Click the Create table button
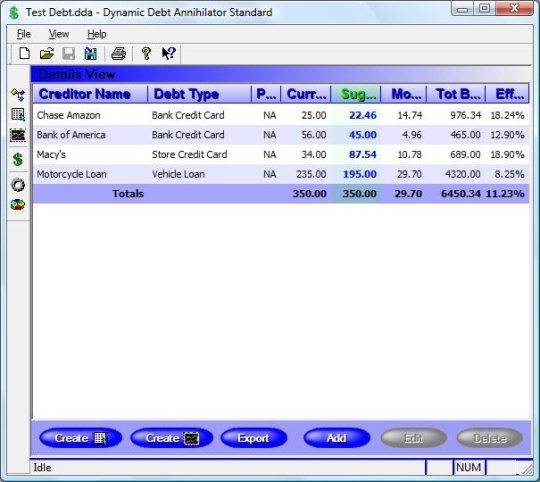The height and width of the screenshot is (482, 540). tap(81, 438)
